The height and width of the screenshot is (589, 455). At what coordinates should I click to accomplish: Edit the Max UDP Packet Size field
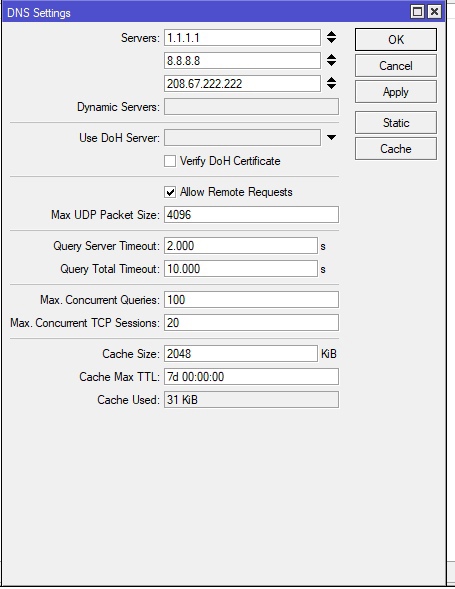click(x=251, y=215)
